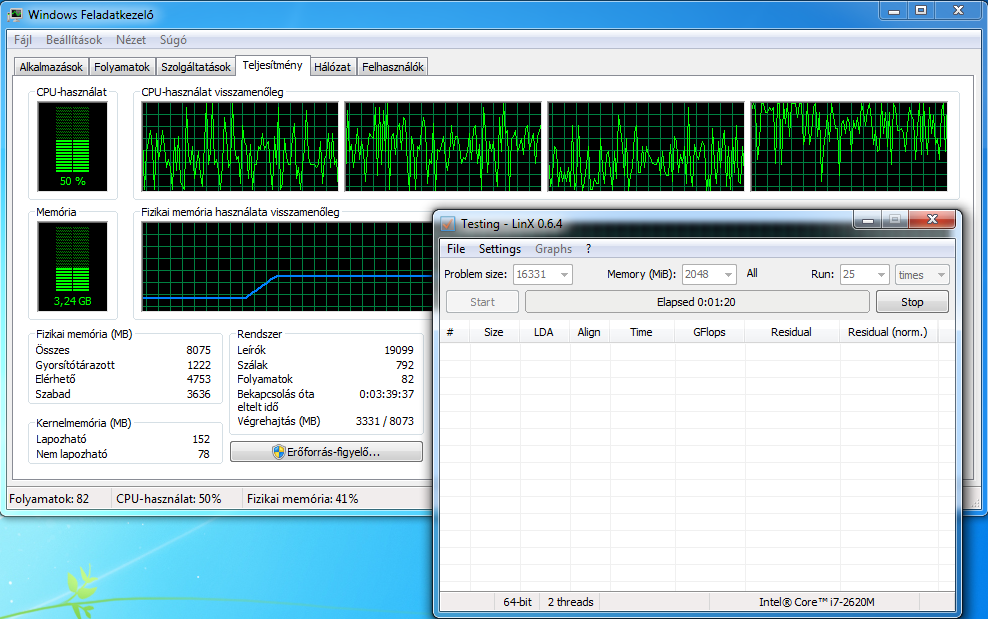The image size is (988, 619).
Task: Click the fourth CPU history graph
Action: click(849, 146)
